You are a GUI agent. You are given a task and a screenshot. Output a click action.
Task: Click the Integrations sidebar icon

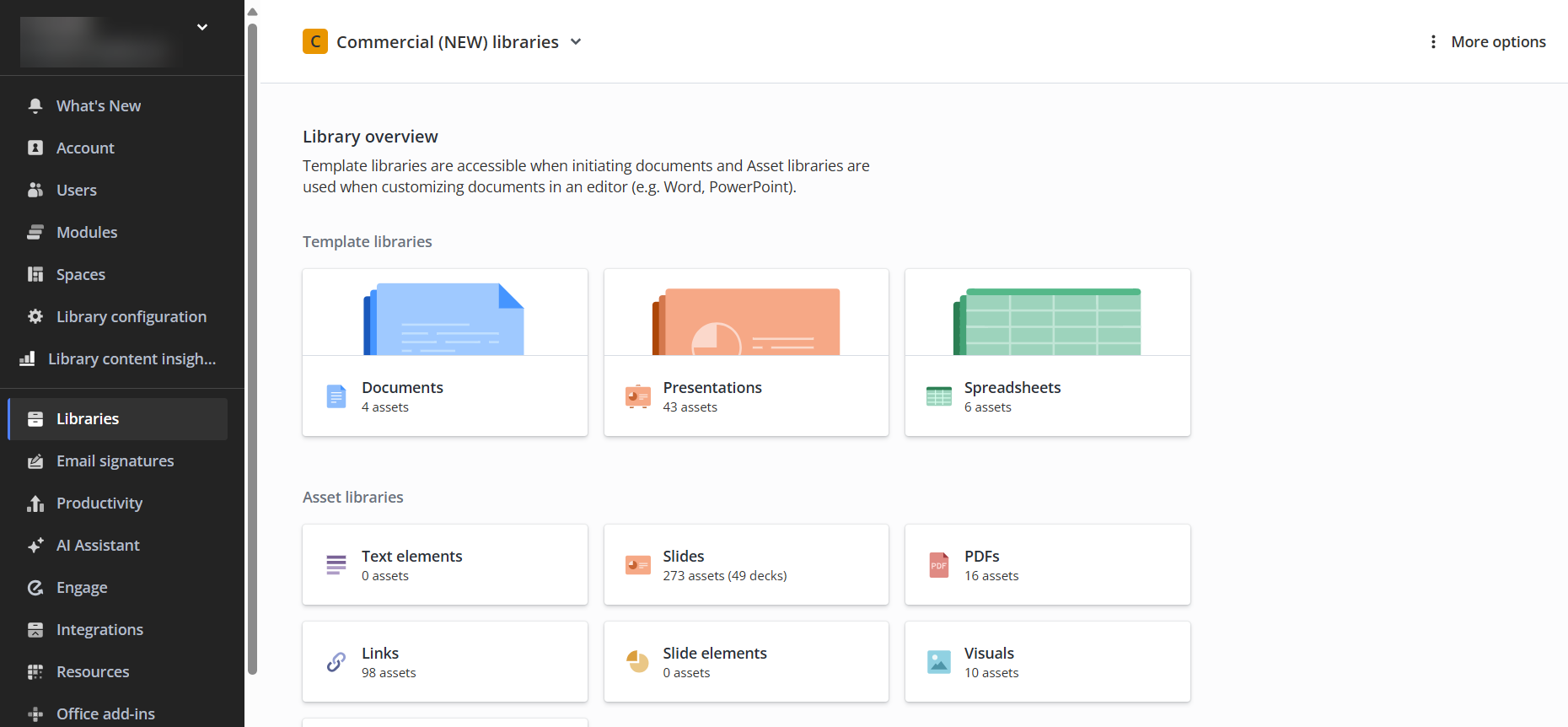point(35,630)
